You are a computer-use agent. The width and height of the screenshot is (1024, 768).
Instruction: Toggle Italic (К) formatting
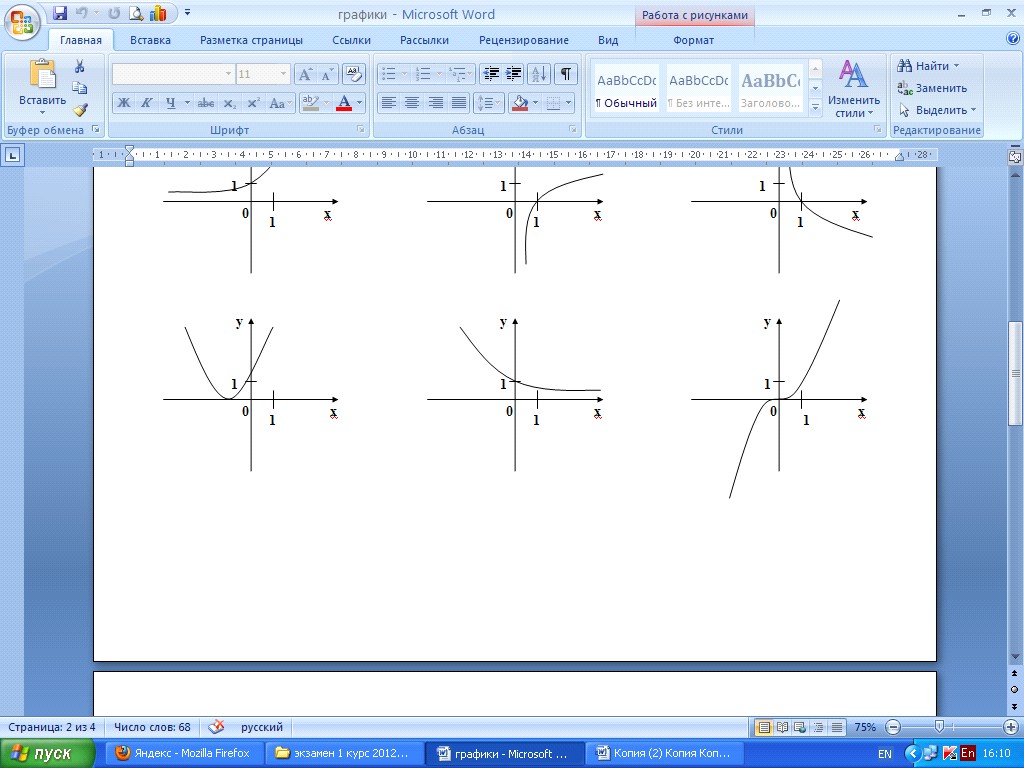coord(146,103)
